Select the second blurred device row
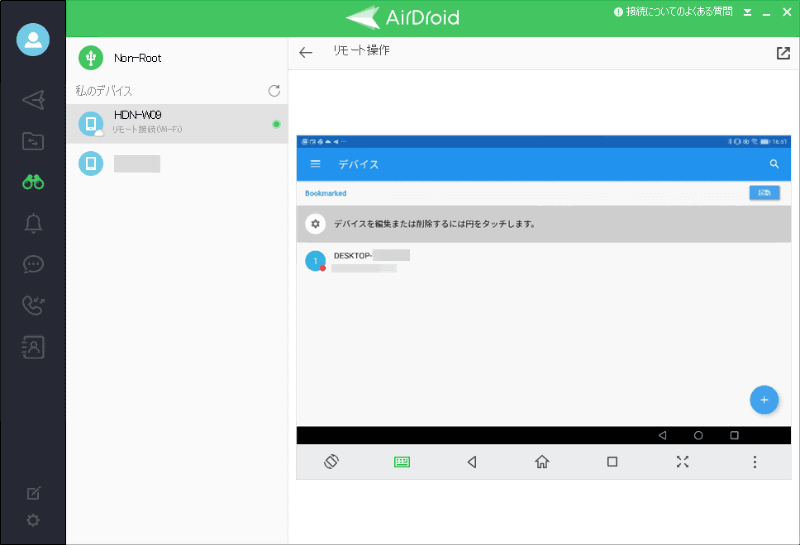Image resolution: width=800 pixels, height=545 pixels. [x=177, y=163]
